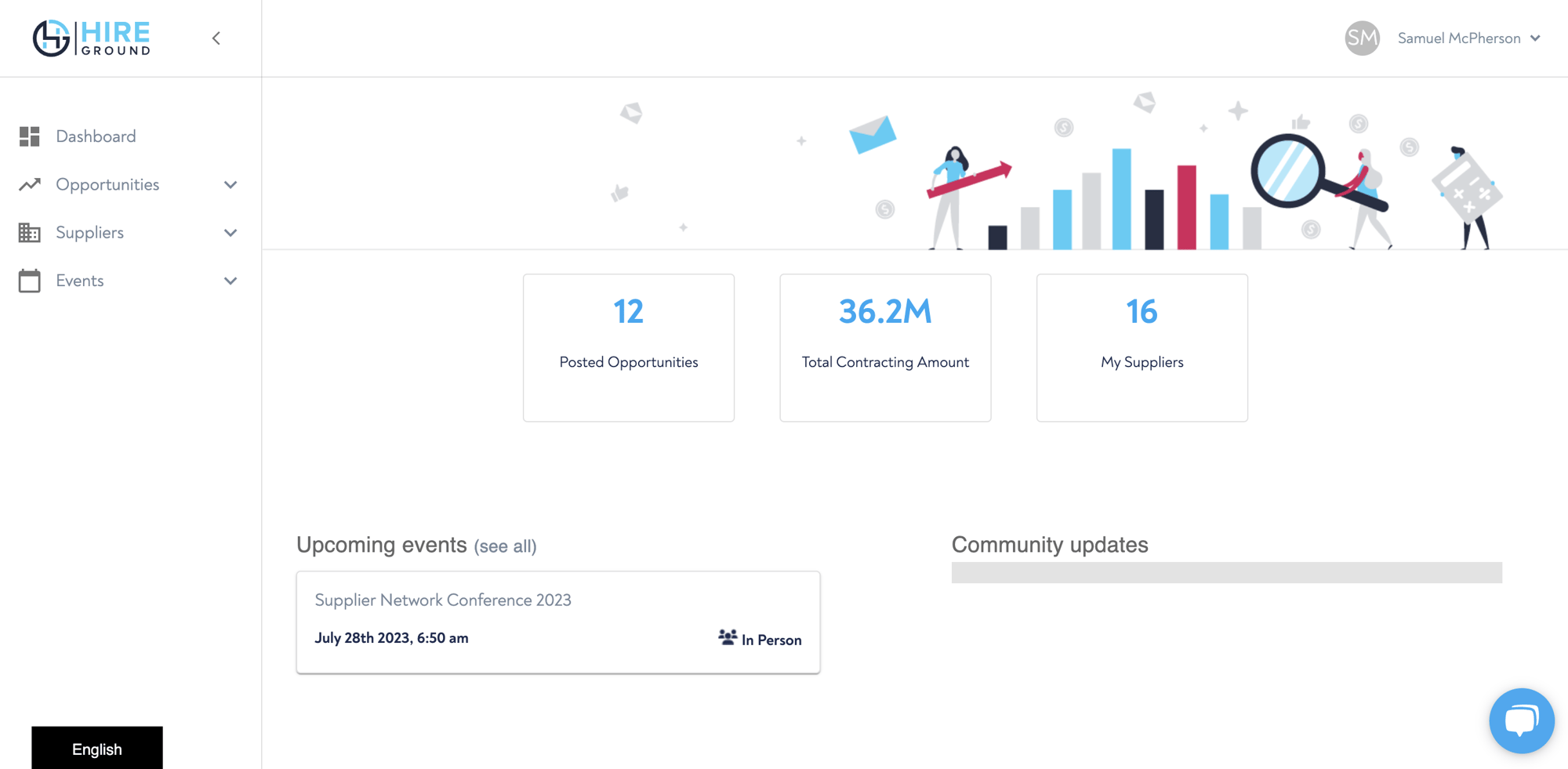
Task: Click the SM user avatar
Action: pyautogui.click(x=1362, y=38)
